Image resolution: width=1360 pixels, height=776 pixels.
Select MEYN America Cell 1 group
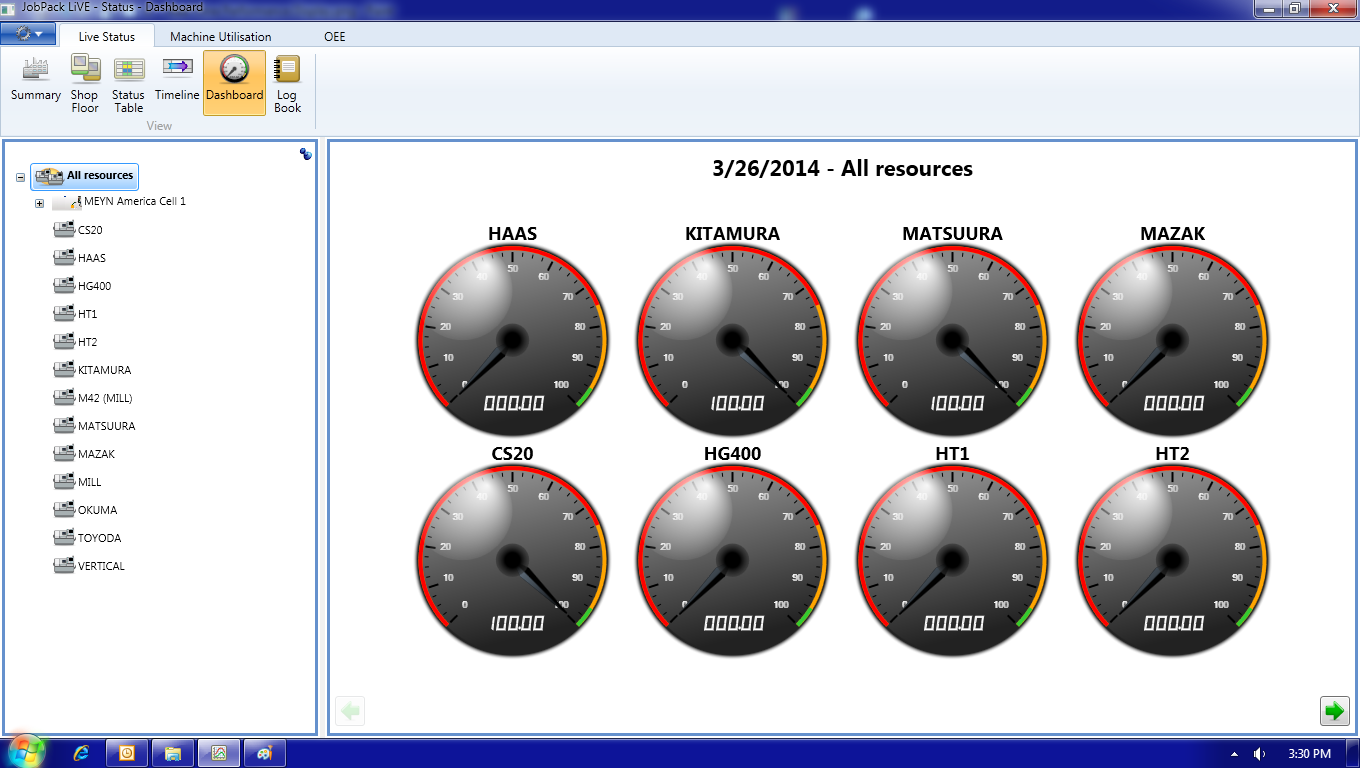click(x=119, y=202)
